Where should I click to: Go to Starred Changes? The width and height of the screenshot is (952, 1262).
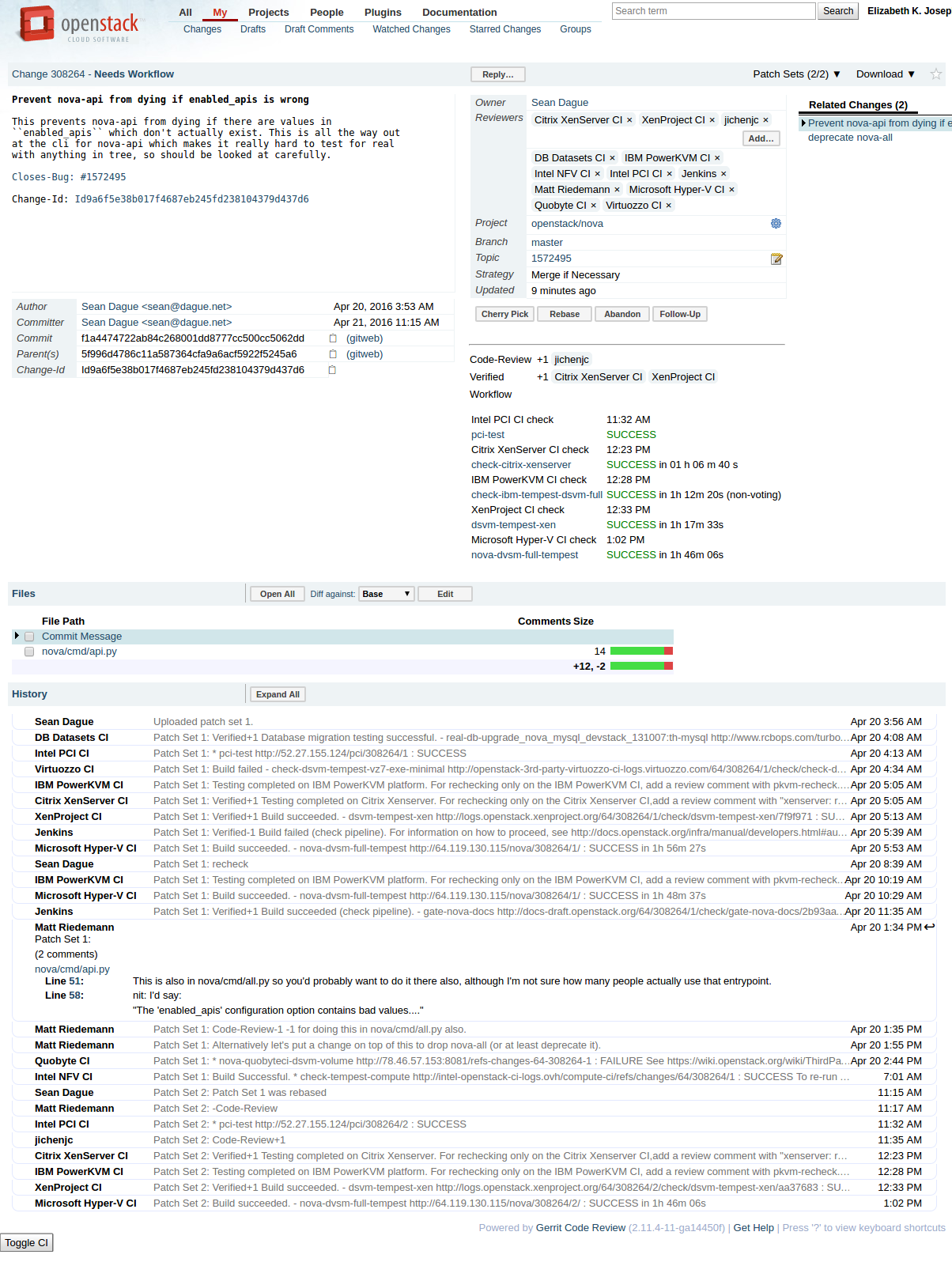point(505,29)
